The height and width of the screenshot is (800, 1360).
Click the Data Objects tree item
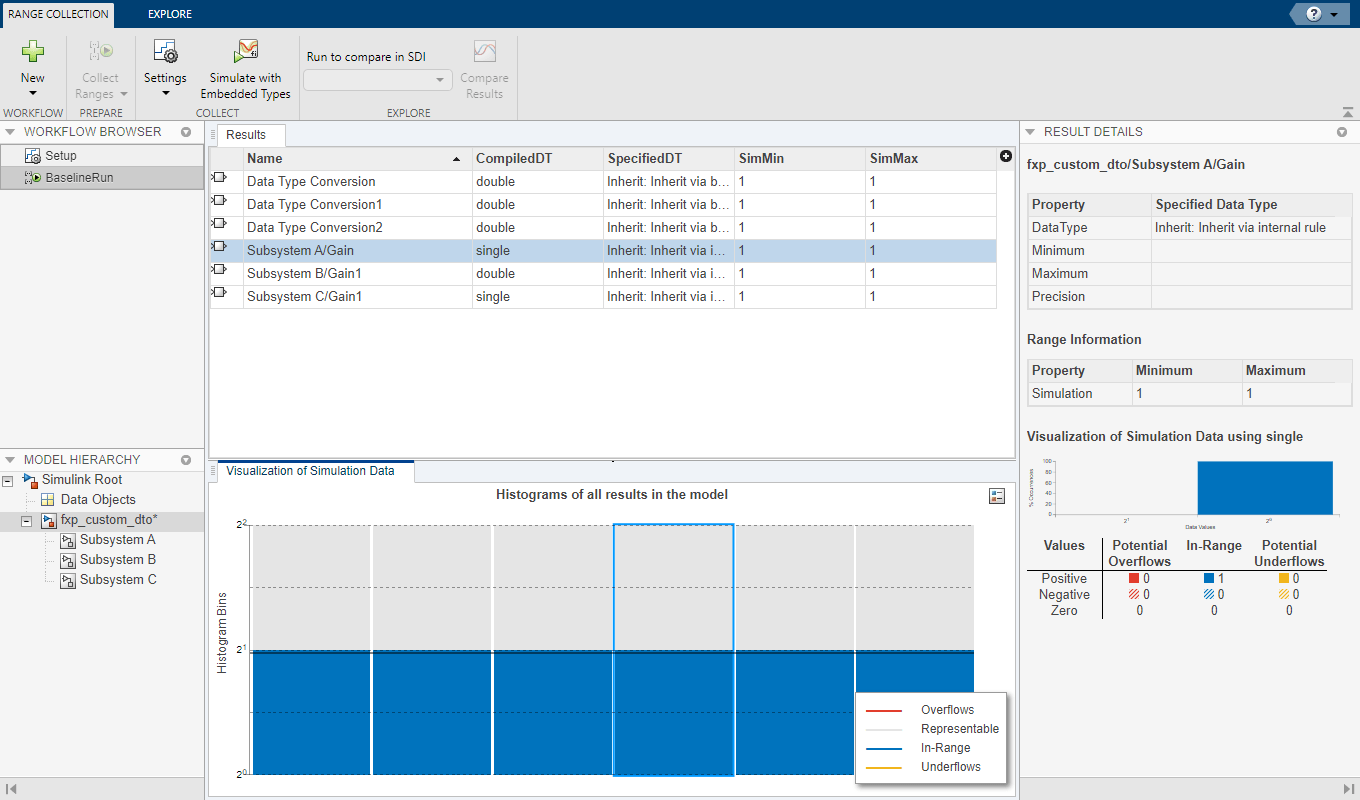97,500
